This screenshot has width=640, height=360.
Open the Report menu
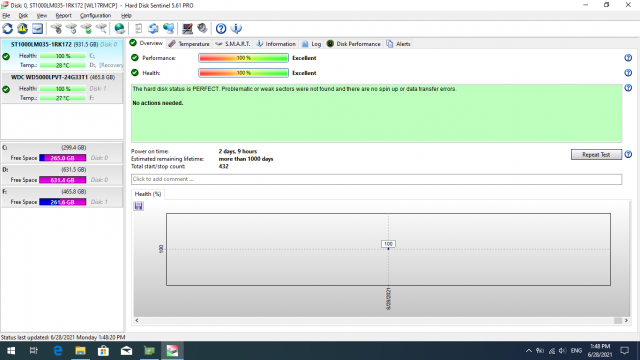pyautogui.click(x=63, y=16)
